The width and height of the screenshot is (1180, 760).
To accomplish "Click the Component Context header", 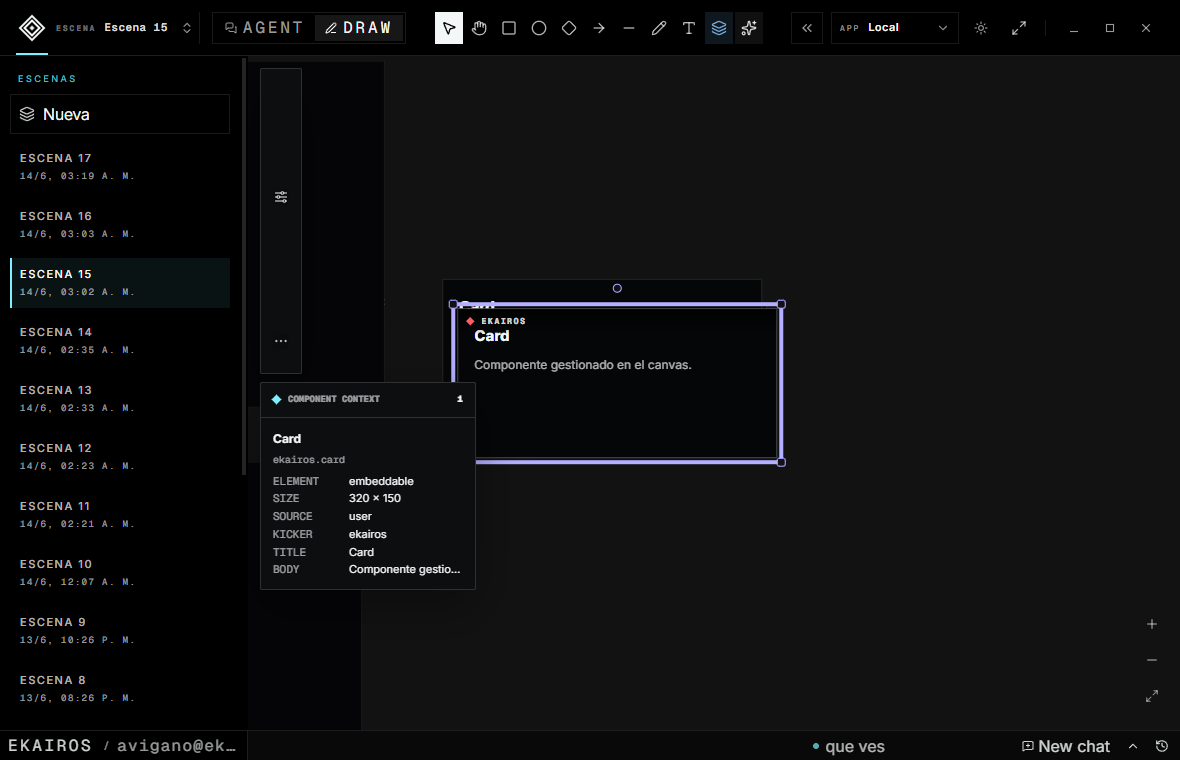I will tap(367, 399).
